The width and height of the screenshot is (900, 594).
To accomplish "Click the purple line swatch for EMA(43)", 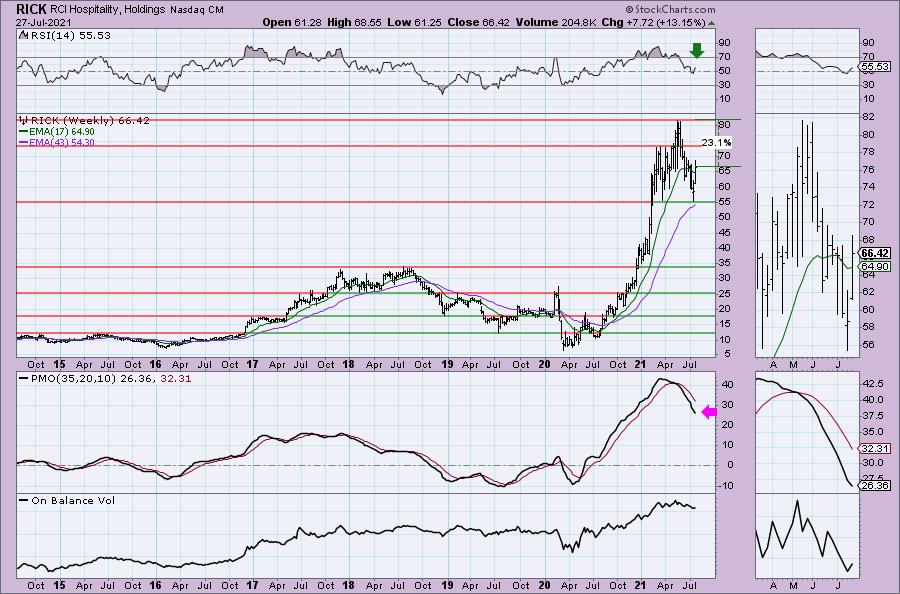I will point(24,142).
